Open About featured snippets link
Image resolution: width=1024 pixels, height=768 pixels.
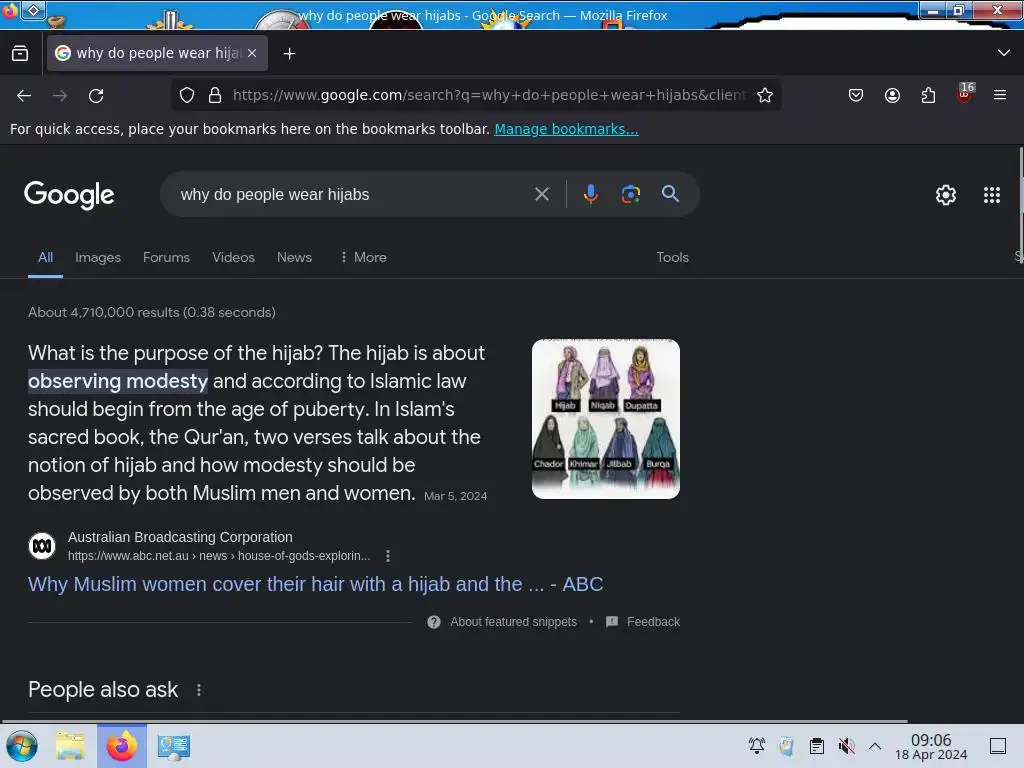(513, 622)
